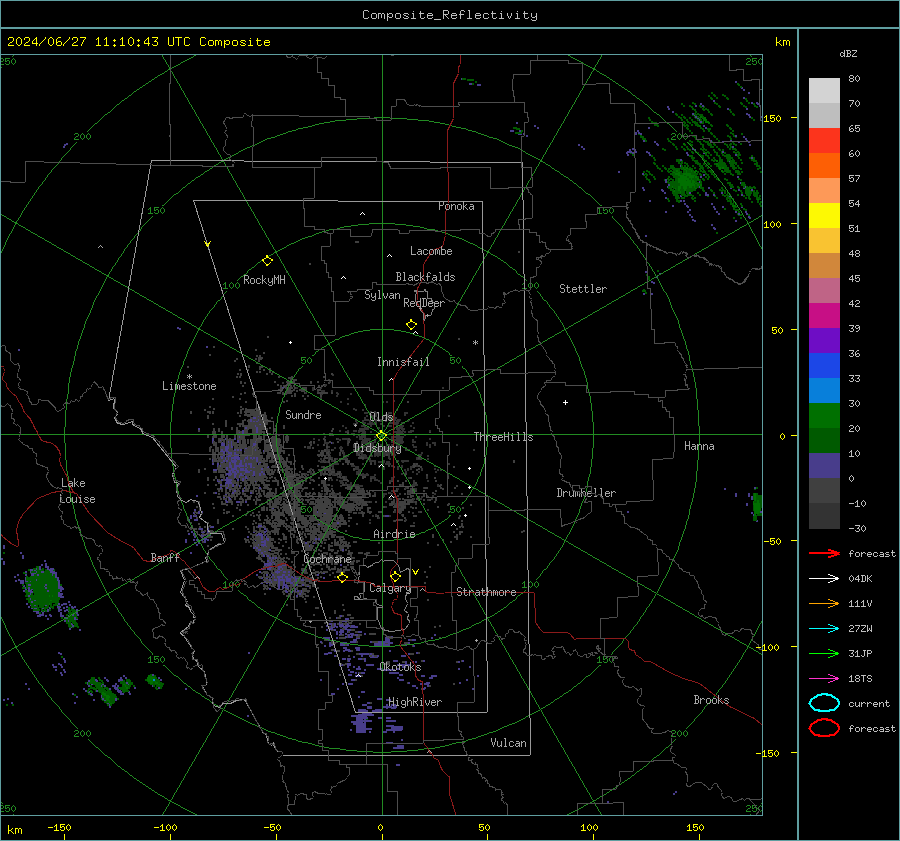Click the HighRiver map label
900x841 pixels.
pos(415,702)
